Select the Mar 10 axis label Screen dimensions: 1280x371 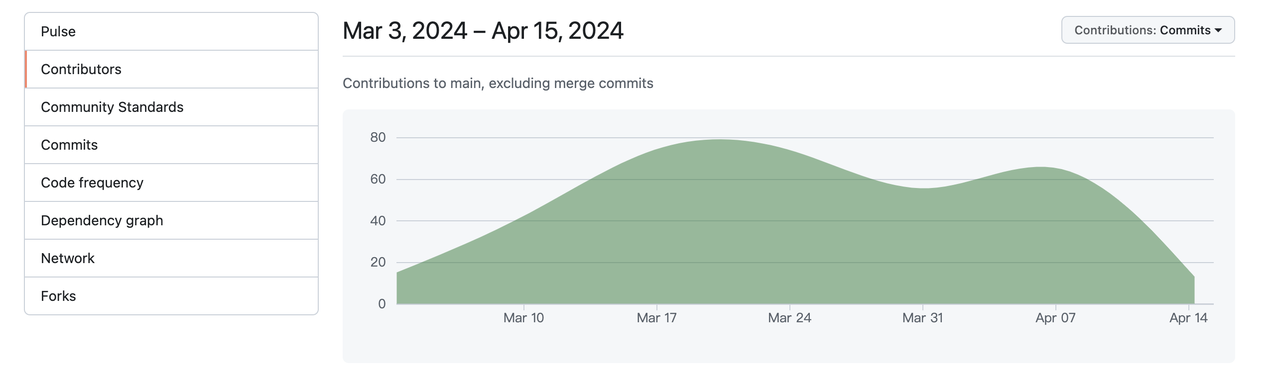point(523,318)
